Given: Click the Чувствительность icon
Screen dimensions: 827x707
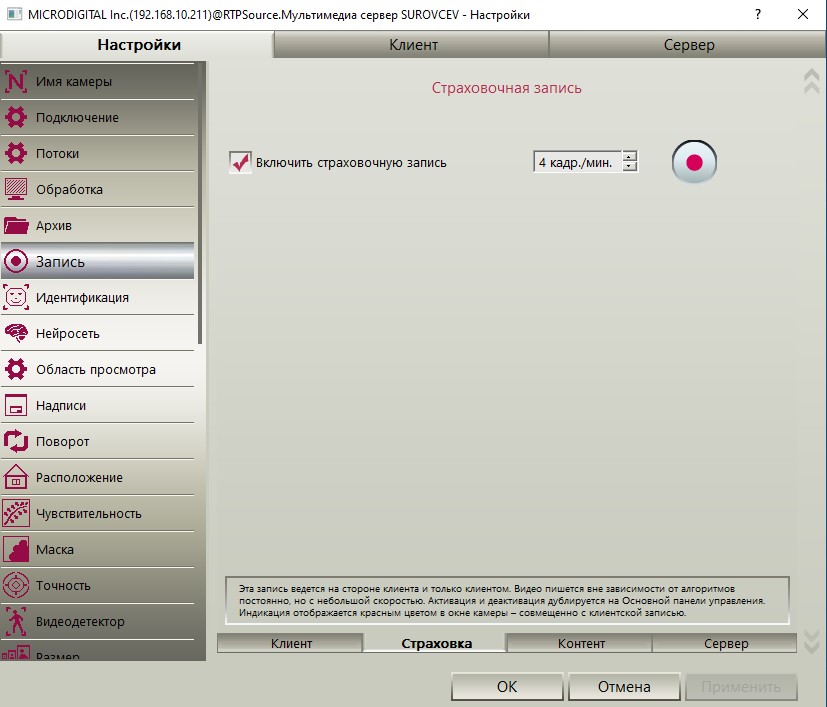Looking at the screenshot, I should coord(16,513).
